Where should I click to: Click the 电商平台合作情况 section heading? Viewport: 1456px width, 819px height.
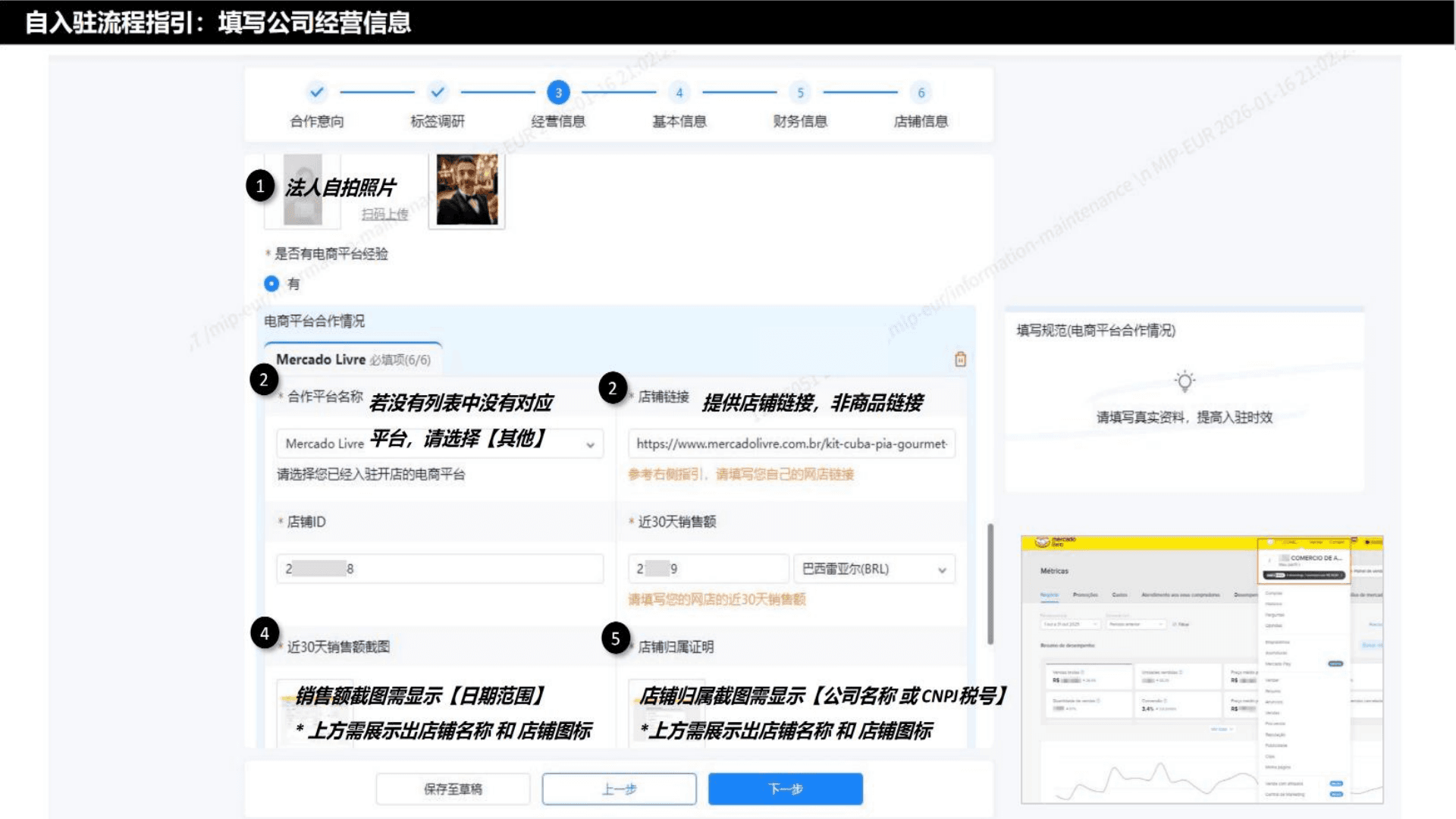coord(314,321)
